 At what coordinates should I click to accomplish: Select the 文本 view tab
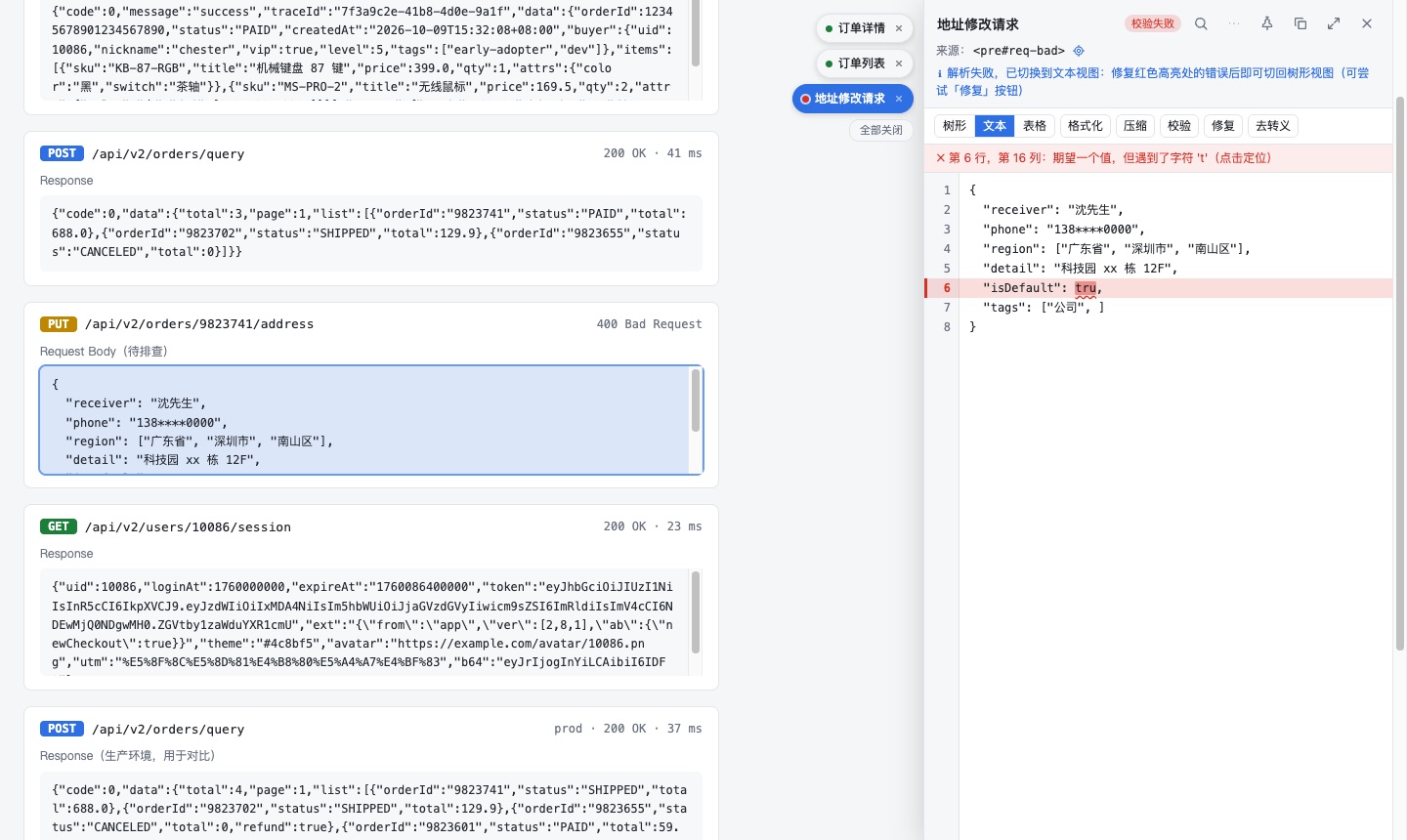point(995,126)
